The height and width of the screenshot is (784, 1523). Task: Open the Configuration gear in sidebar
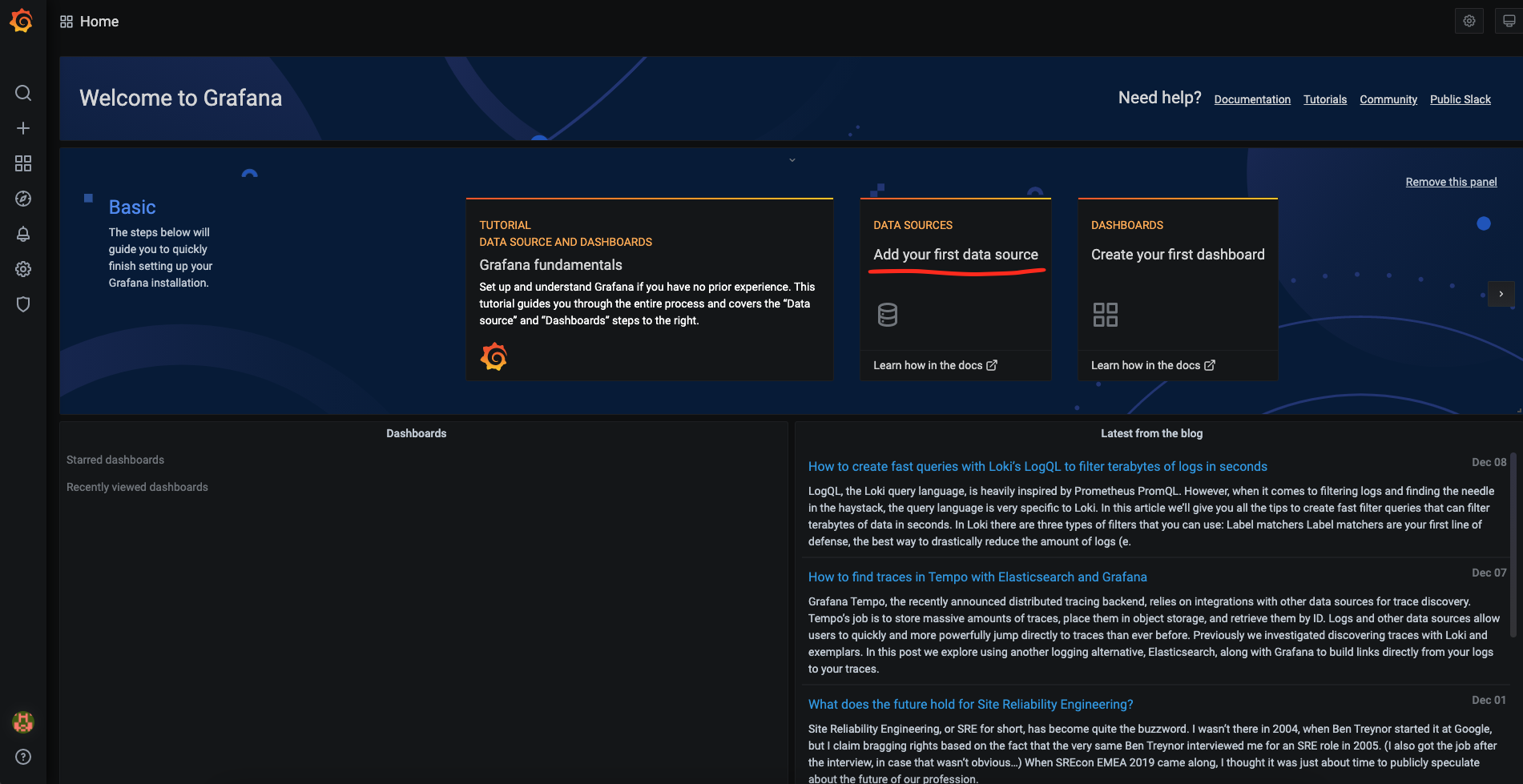point(23,269)
